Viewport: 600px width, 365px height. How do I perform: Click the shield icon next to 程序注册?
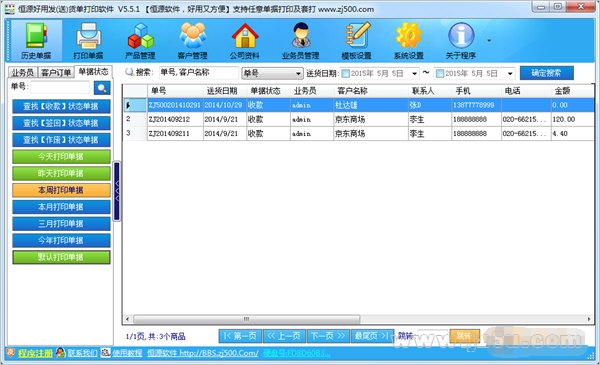click(11, 352)
